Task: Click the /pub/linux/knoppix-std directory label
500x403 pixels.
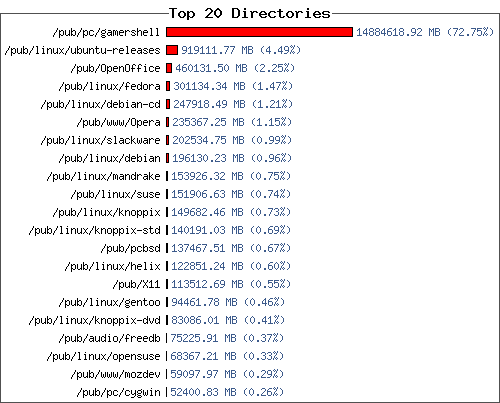Action: 94,231
